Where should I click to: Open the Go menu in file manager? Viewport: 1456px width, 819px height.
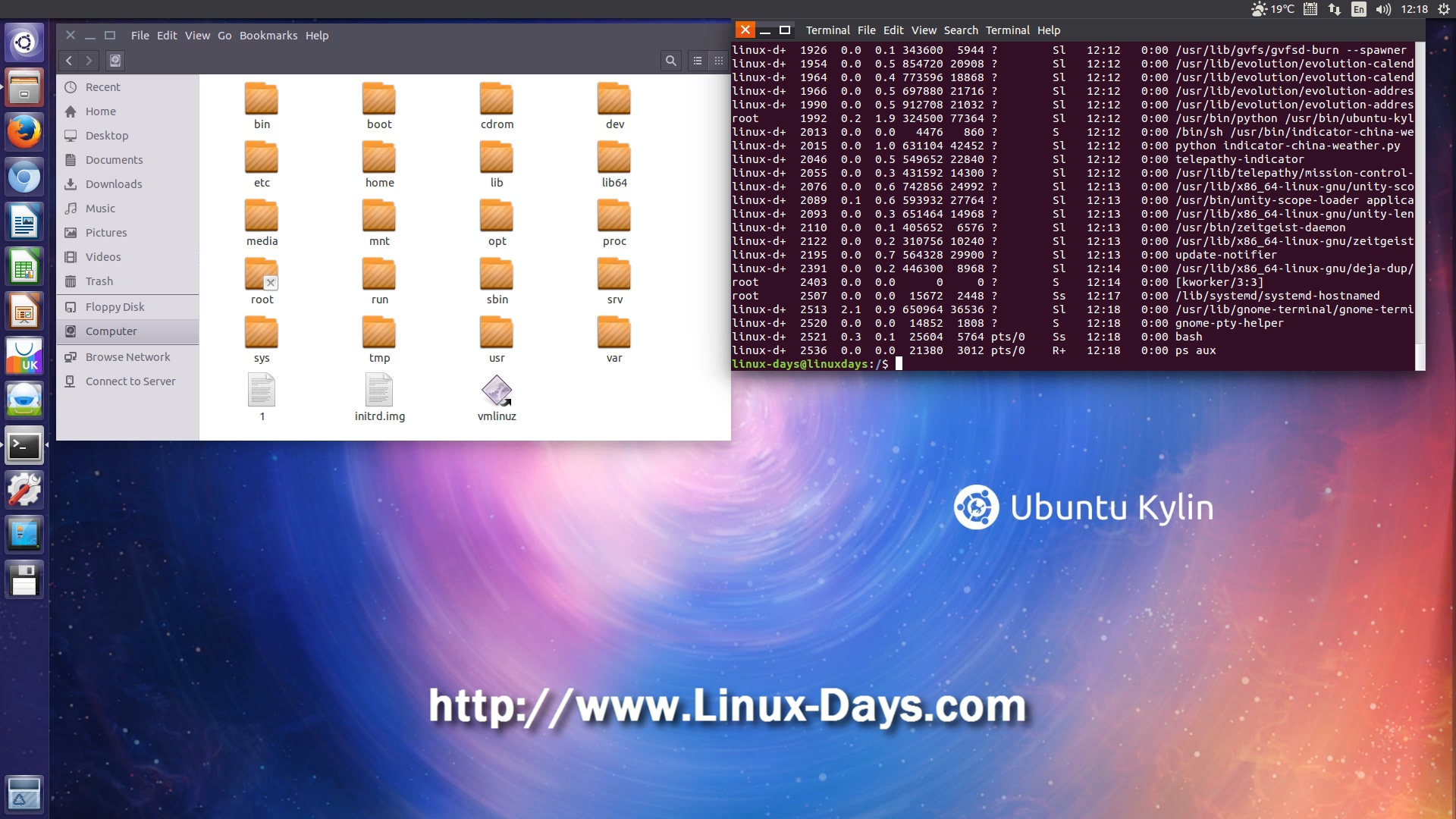[x=224, y=36]
